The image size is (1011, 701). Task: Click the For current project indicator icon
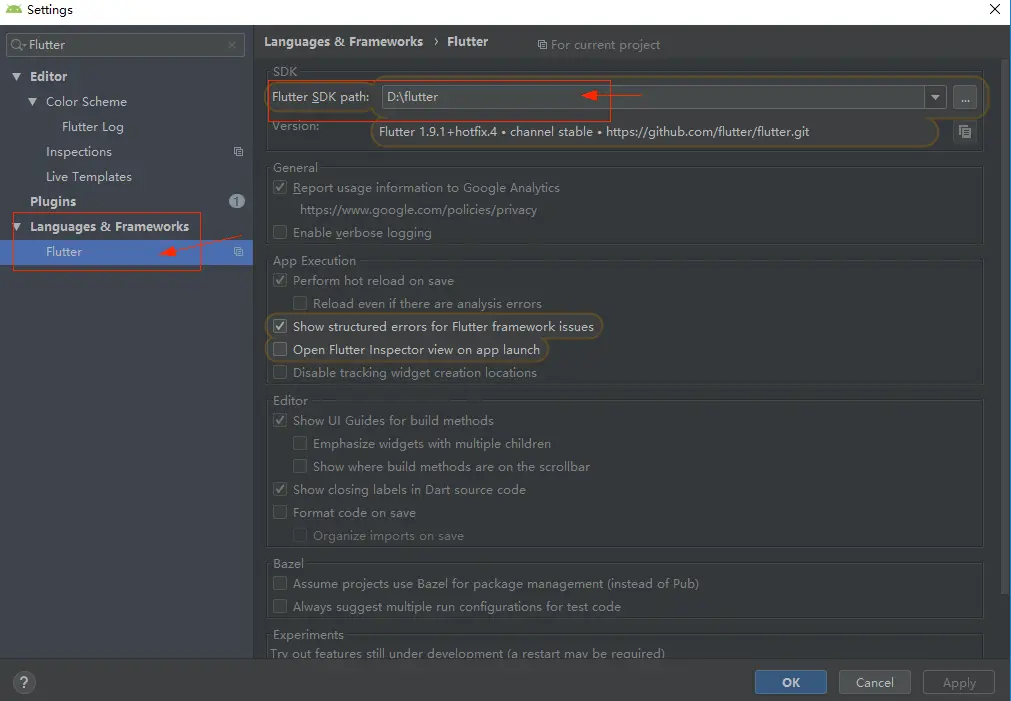coord(542,44)
